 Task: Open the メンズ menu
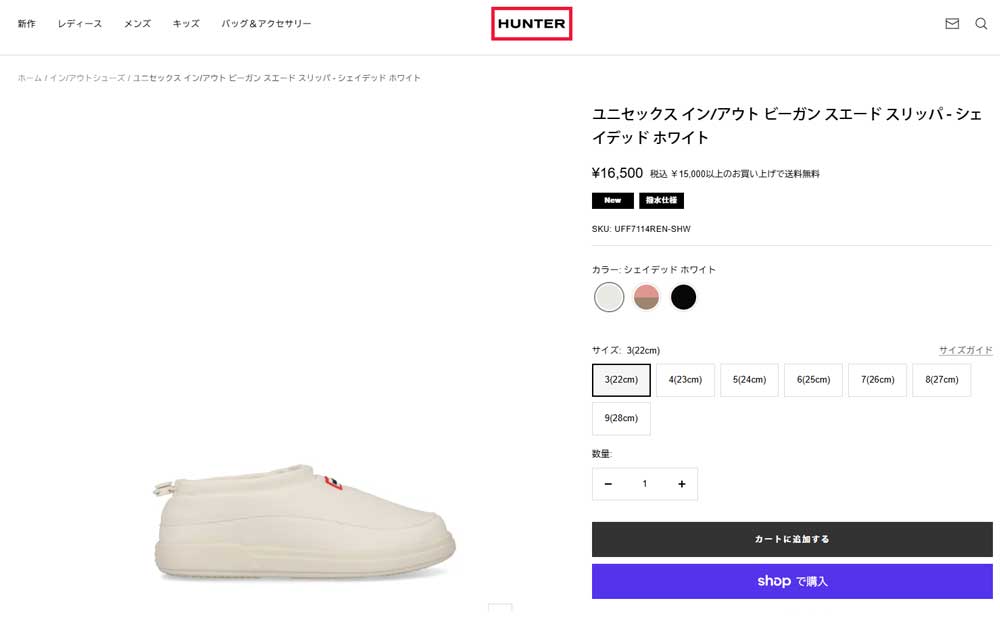tap(137, 24)
